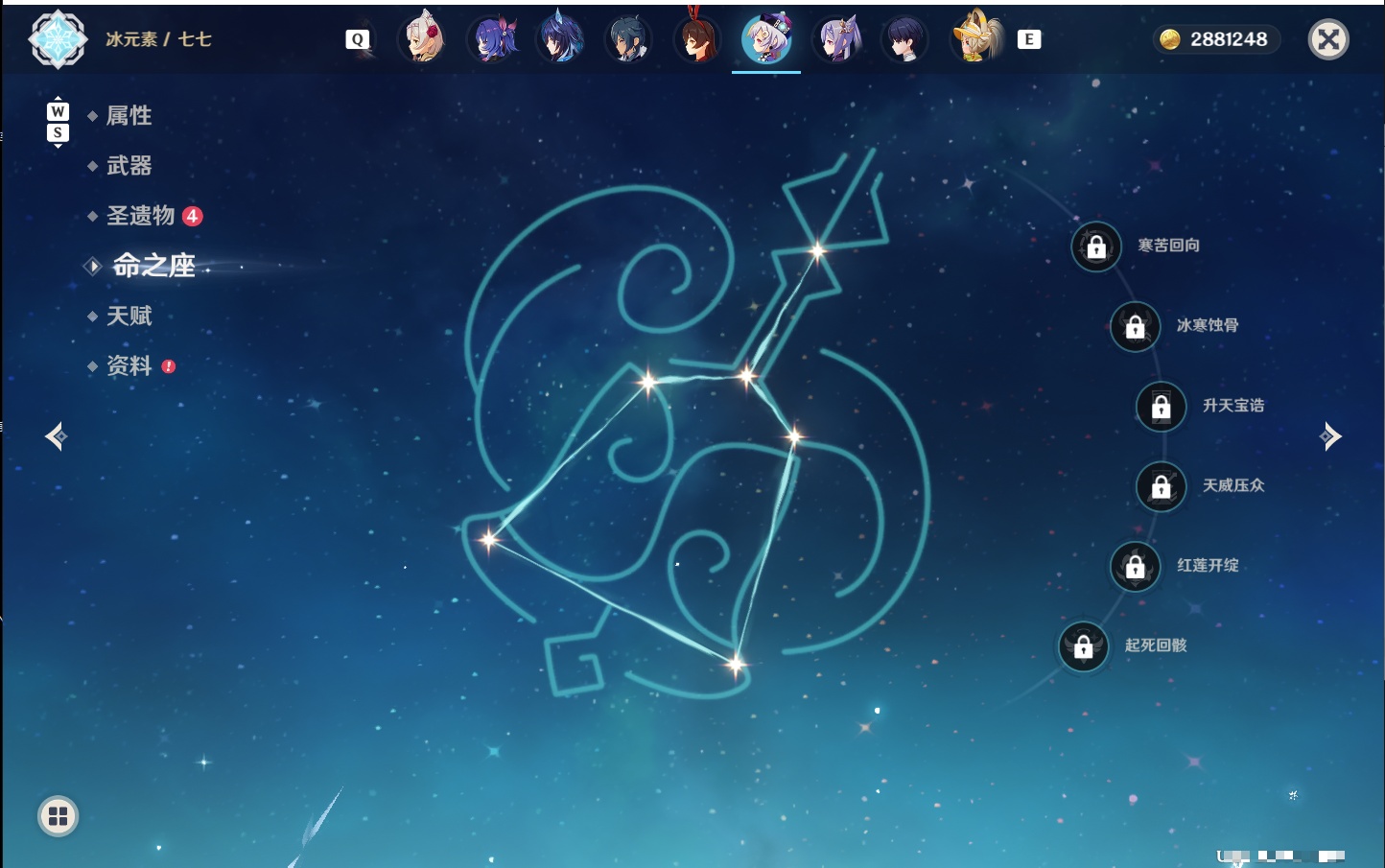Image resolution: width=1385 pixels, height=868 pixels.
Task: Go to the next character with right arrow
Action: click(1329, 436)
